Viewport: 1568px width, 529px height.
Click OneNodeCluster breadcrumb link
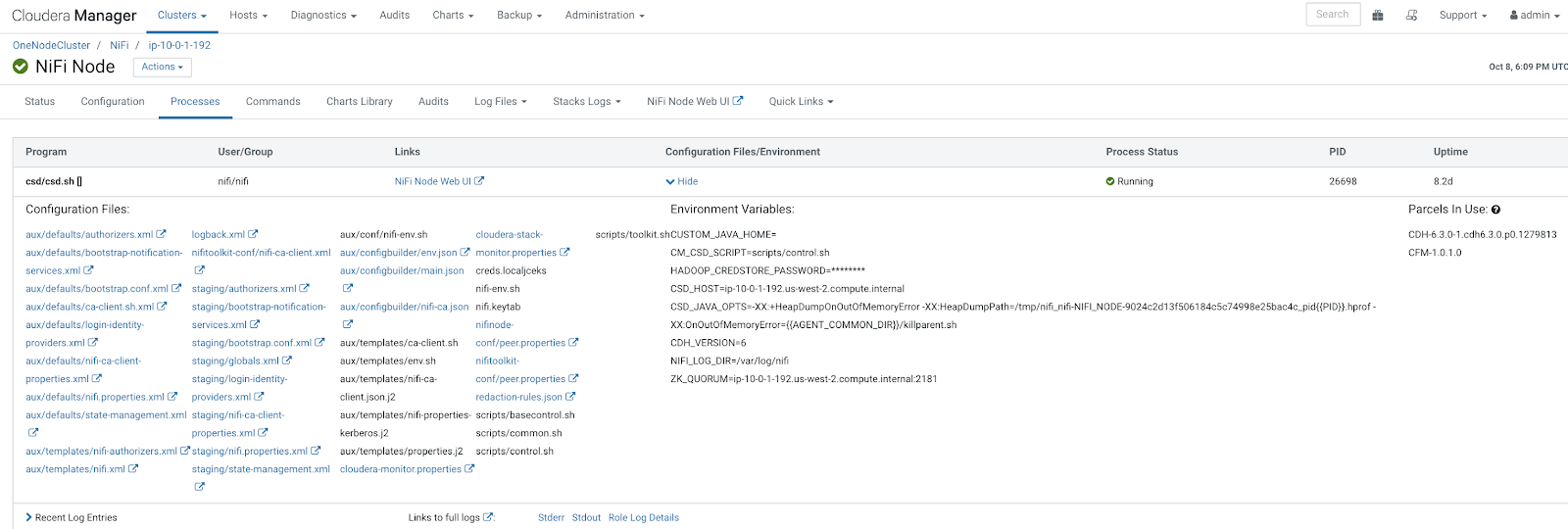click(51, 45)
